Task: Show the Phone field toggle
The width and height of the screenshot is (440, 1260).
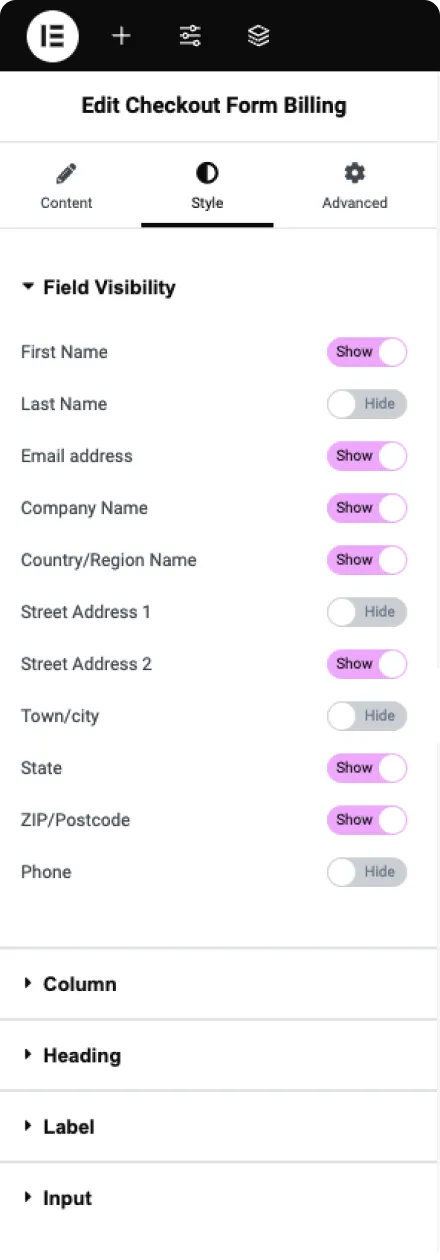Action: [x=367, y=872]
